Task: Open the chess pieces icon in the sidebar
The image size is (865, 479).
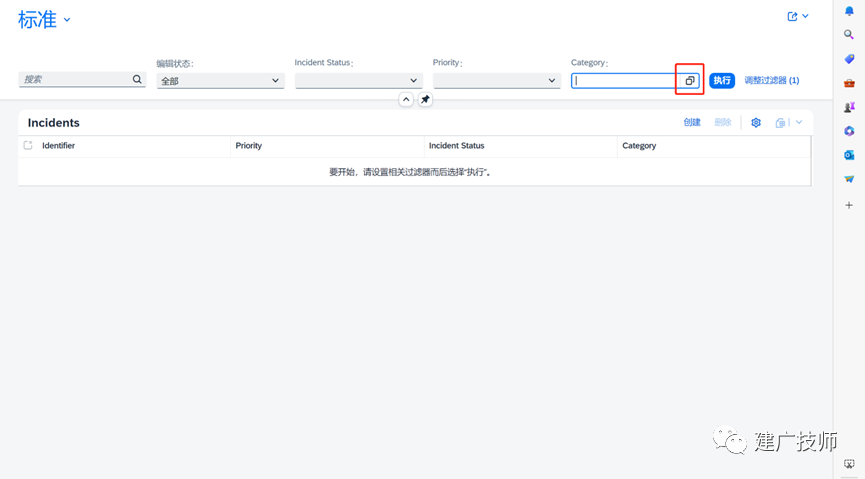Action: pos(849,107)
